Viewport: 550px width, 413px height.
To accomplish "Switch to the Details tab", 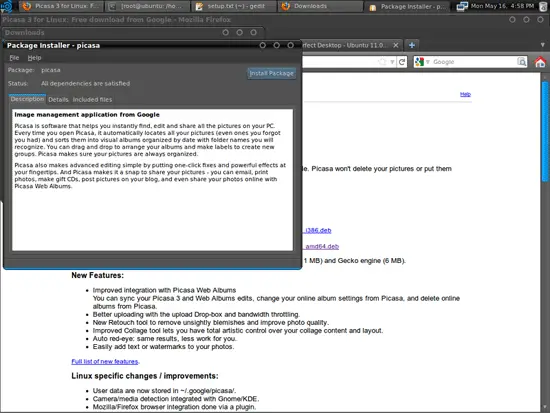I will click(x=58, y=100).
